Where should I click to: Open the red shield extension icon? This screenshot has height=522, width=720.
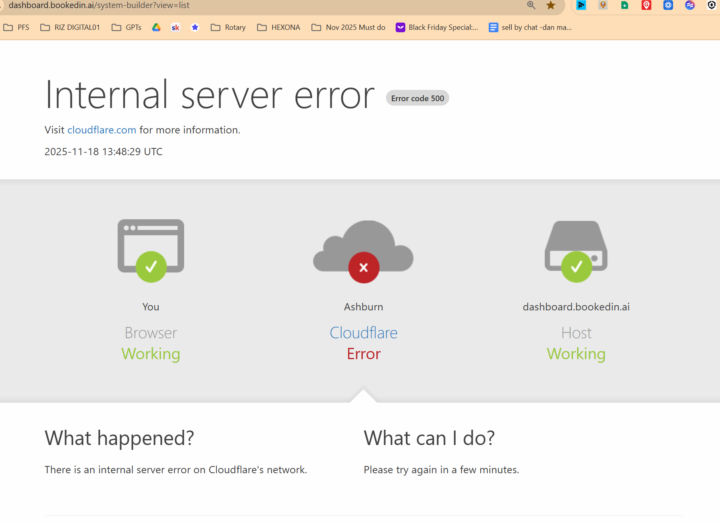[646, 5]
